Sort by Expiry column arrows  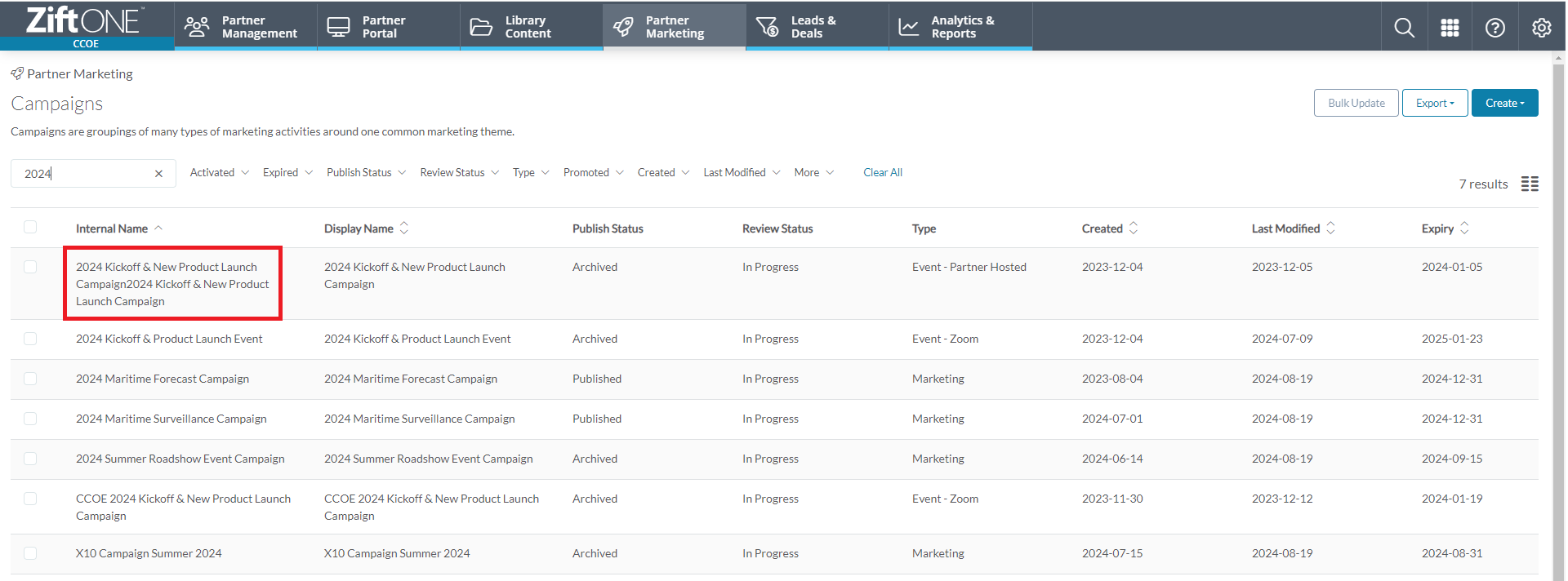tap(1464, 228)
